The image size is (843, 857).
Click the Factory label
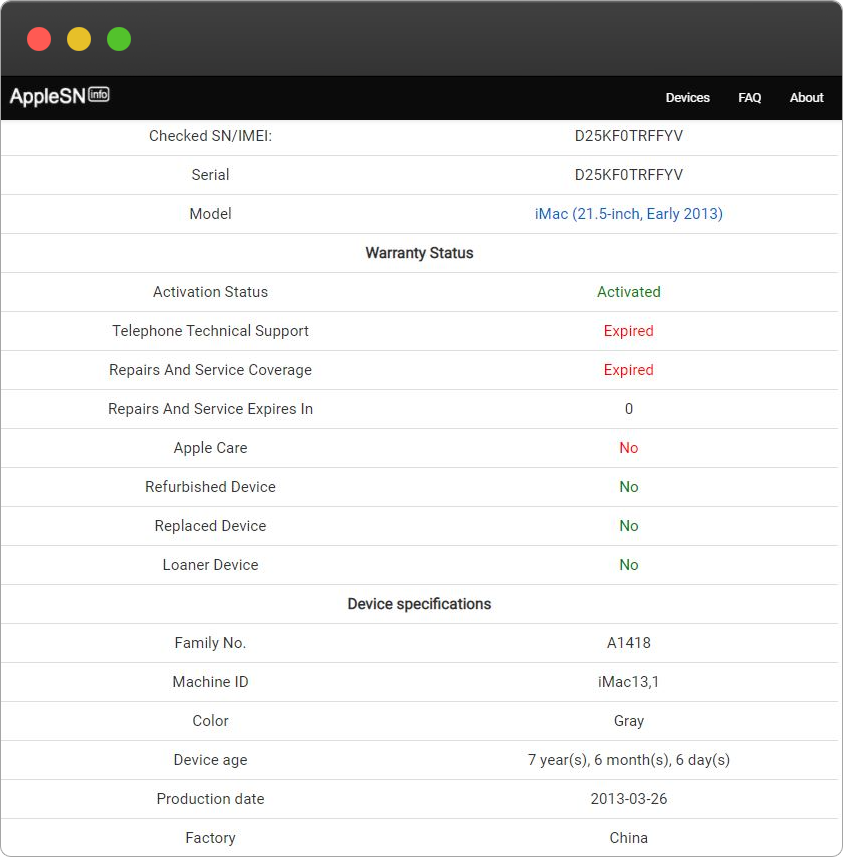(210, 838)
